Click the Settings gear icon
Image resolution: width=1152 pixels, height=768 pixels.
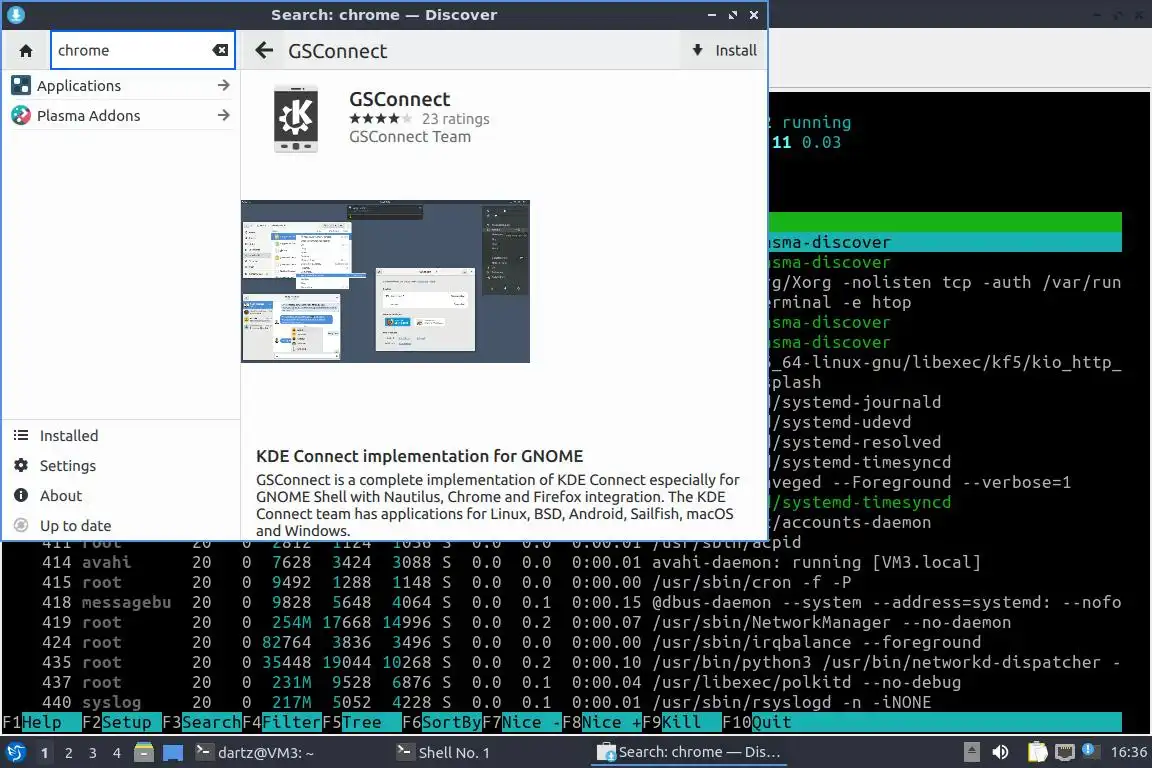21,465
